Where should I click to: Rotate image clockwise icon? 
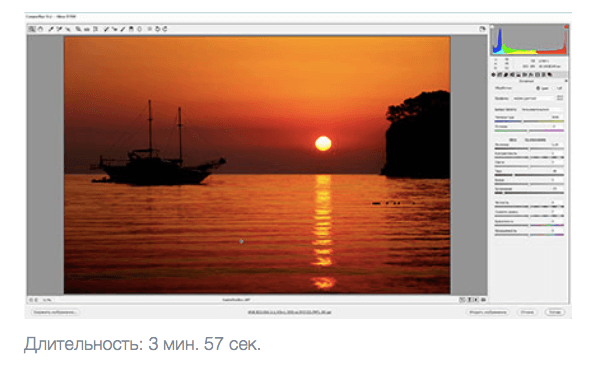165,29
